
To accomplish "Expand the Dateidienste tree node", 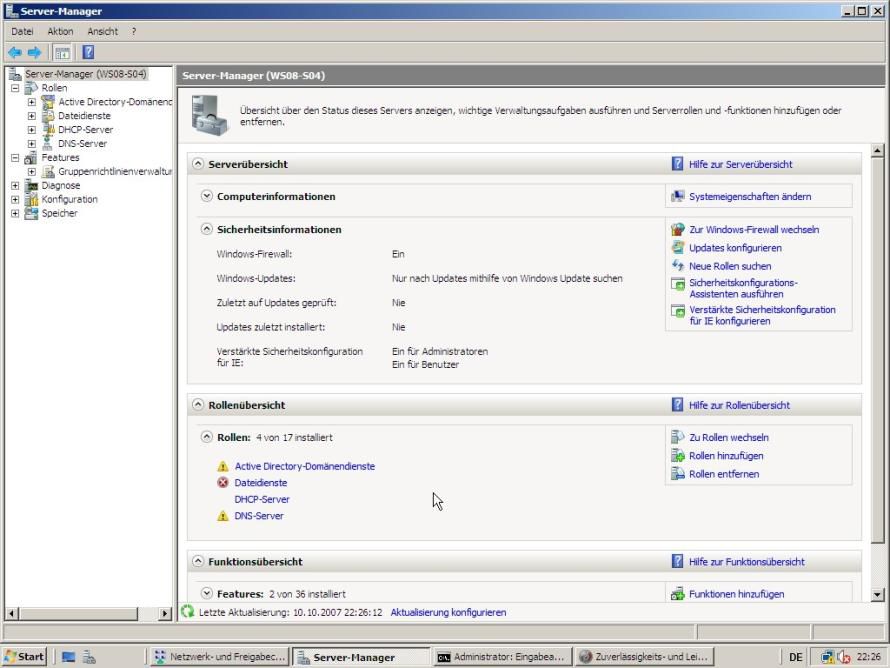I will (x=32, y=116).
